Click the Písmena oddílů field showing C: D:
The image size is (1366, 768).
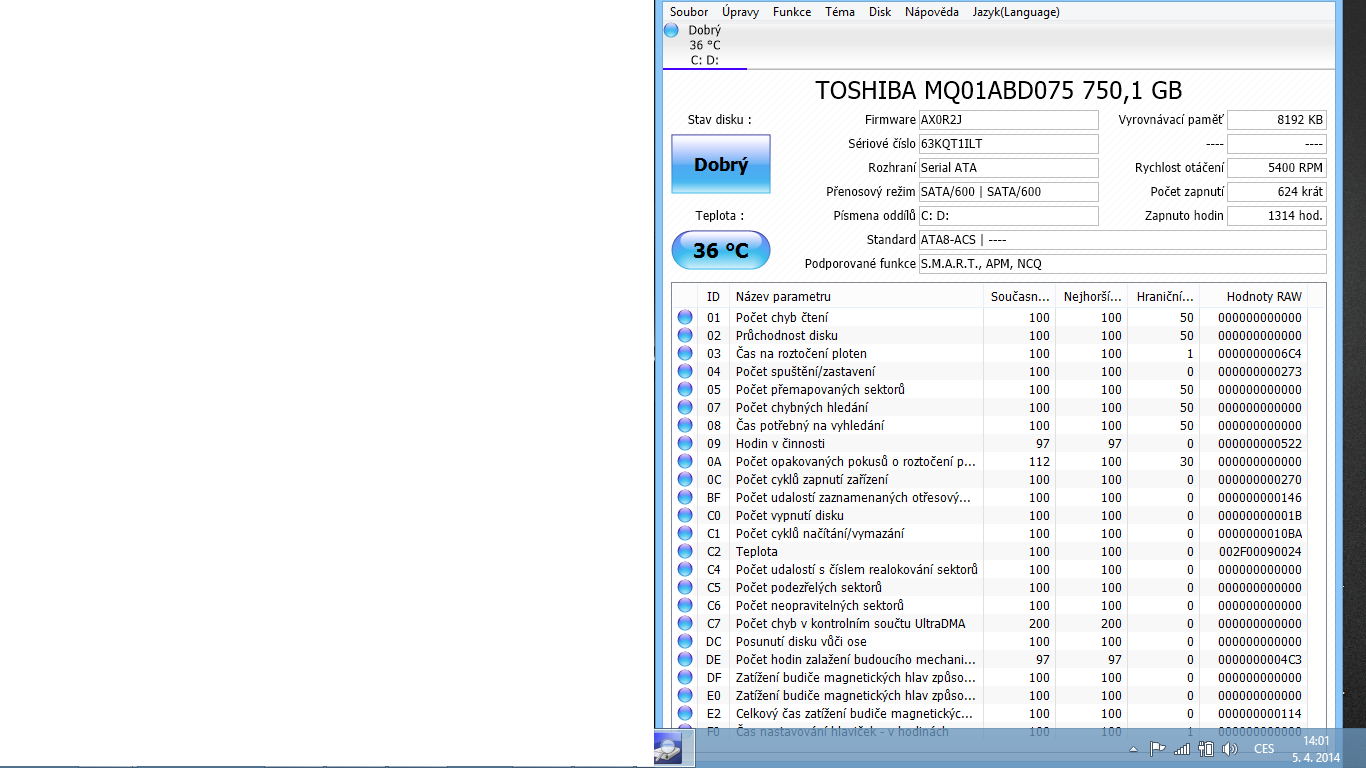pyautogui.click(x=1008, y=216)
